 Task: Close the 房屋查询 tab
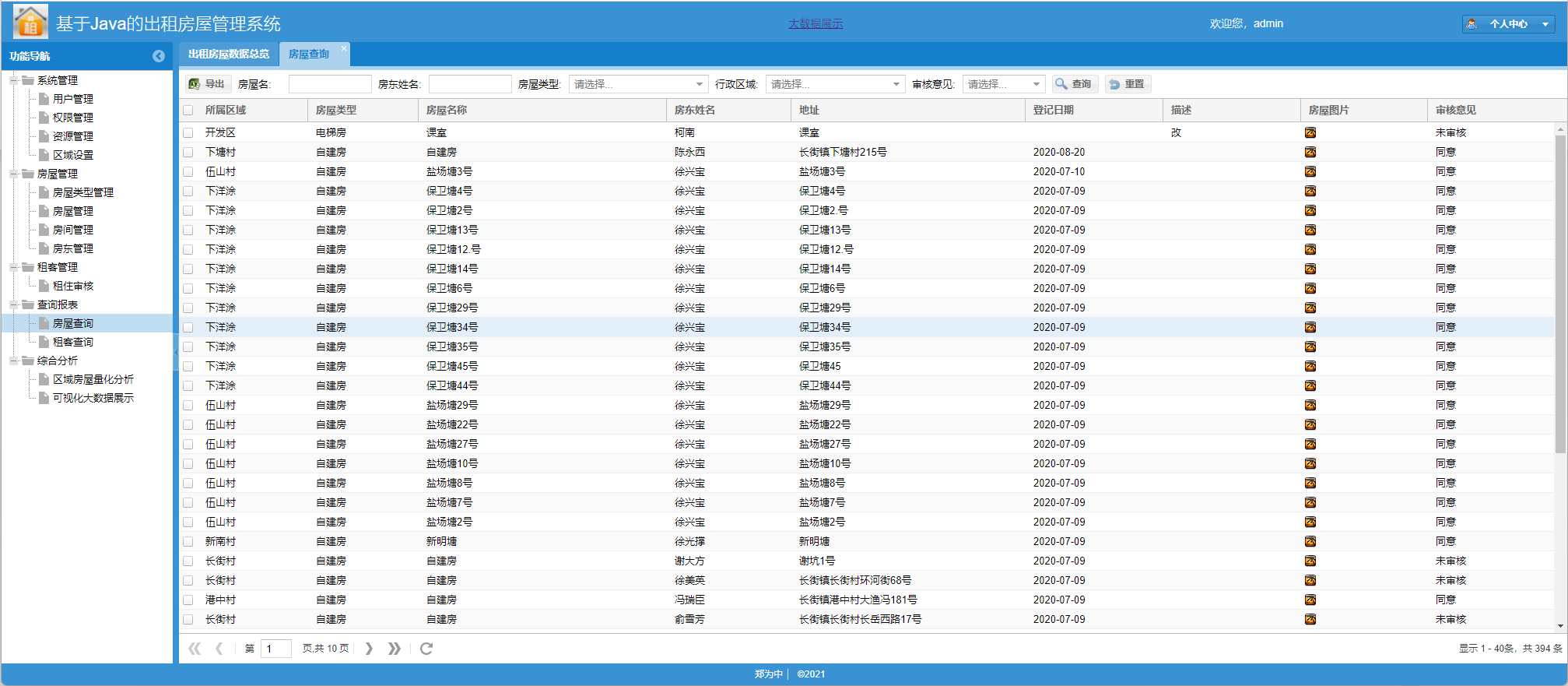344,47
